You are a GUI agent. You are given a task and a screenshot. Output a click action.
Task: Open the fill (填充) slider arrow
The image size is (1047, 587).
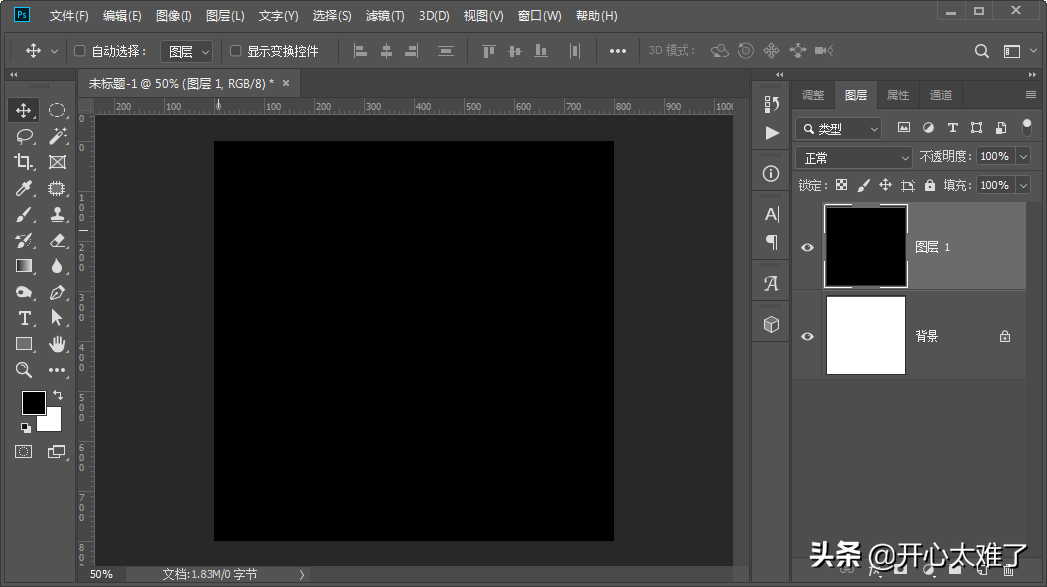coord(1023,185)
